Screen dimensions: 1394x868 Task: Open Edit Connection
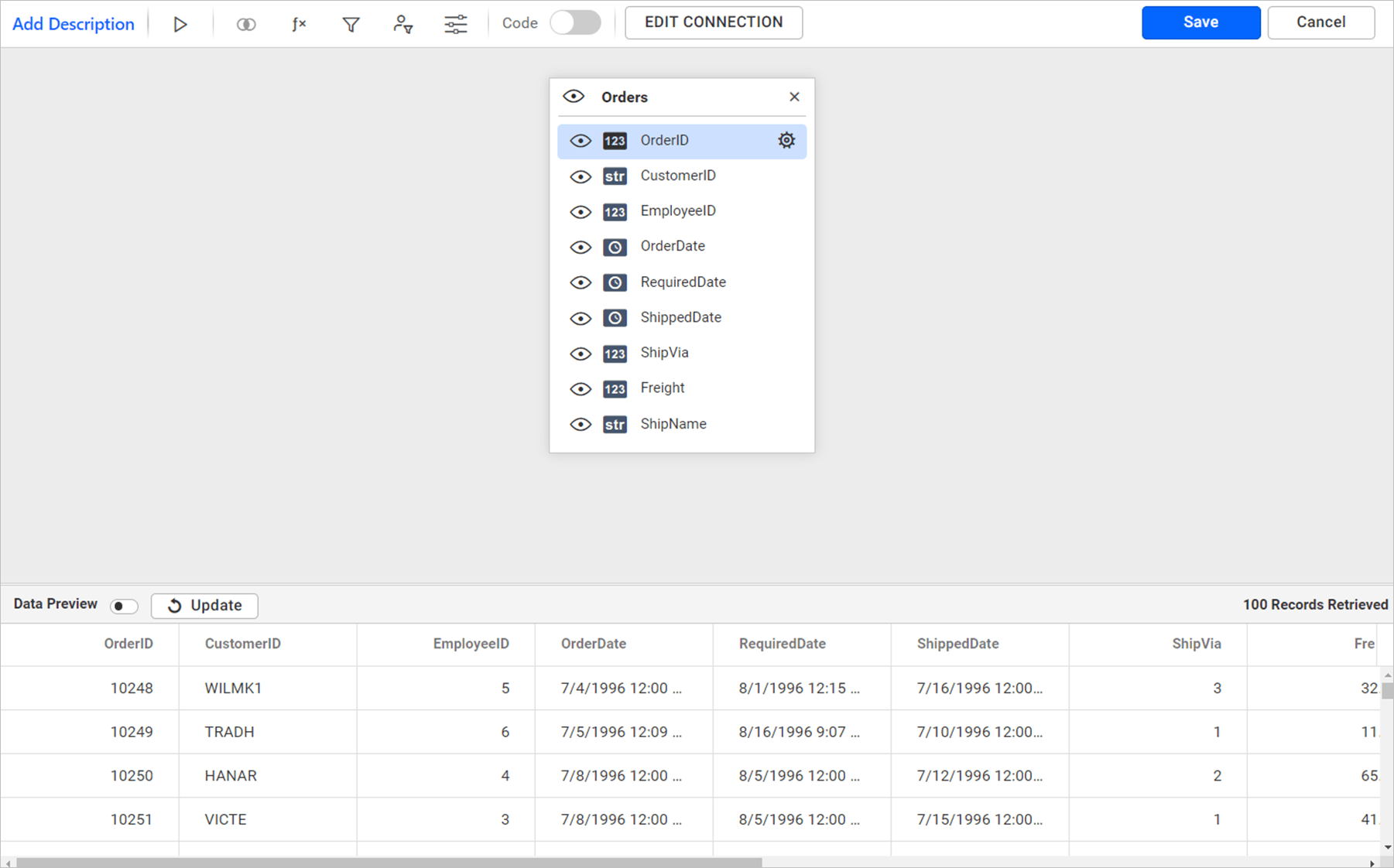point(713,22)
